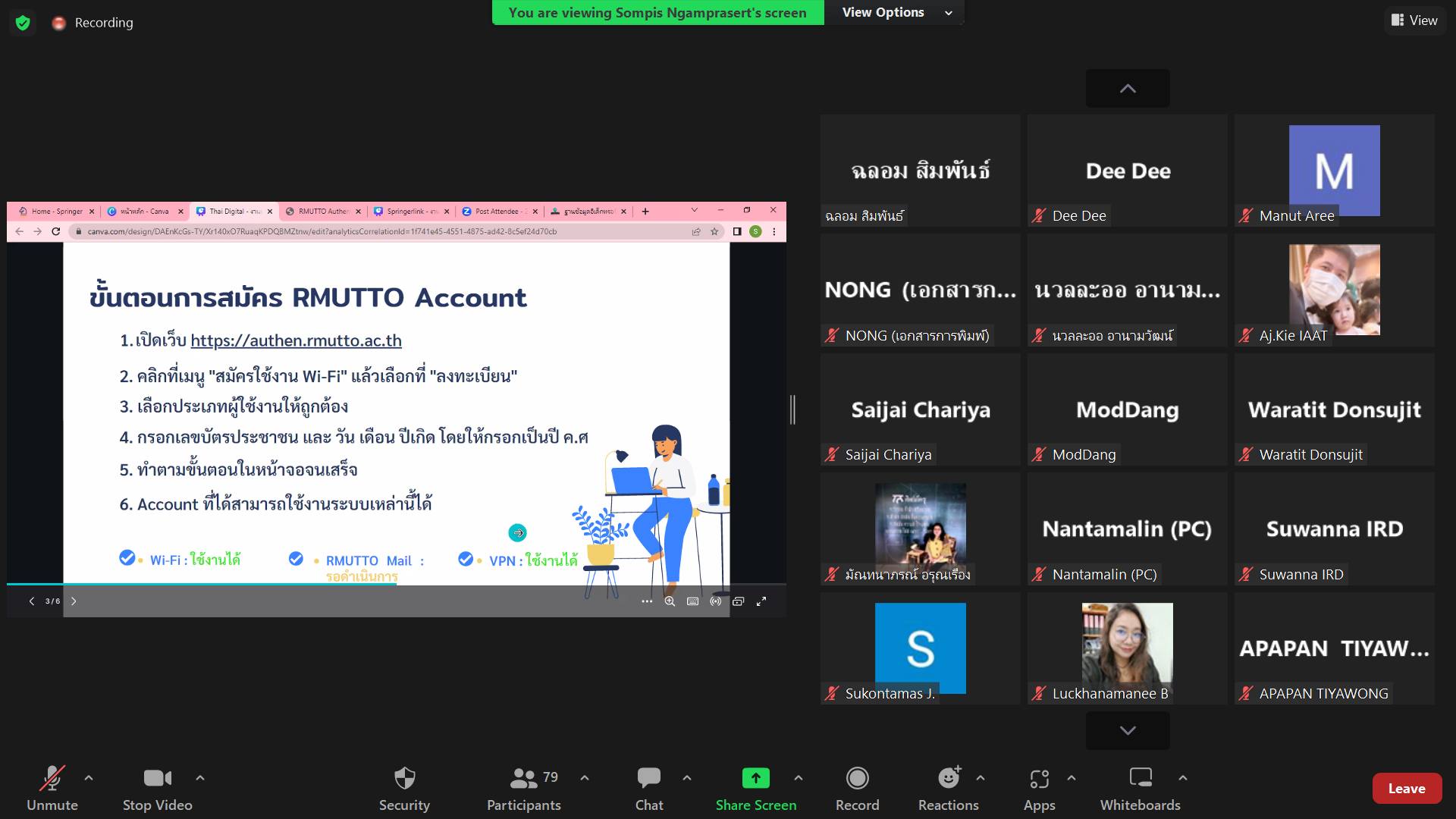The width and height of the screenshot is (1456, 819).
Task: Enter Canva fullscreen mode
Action: click(x=761, y=601)
